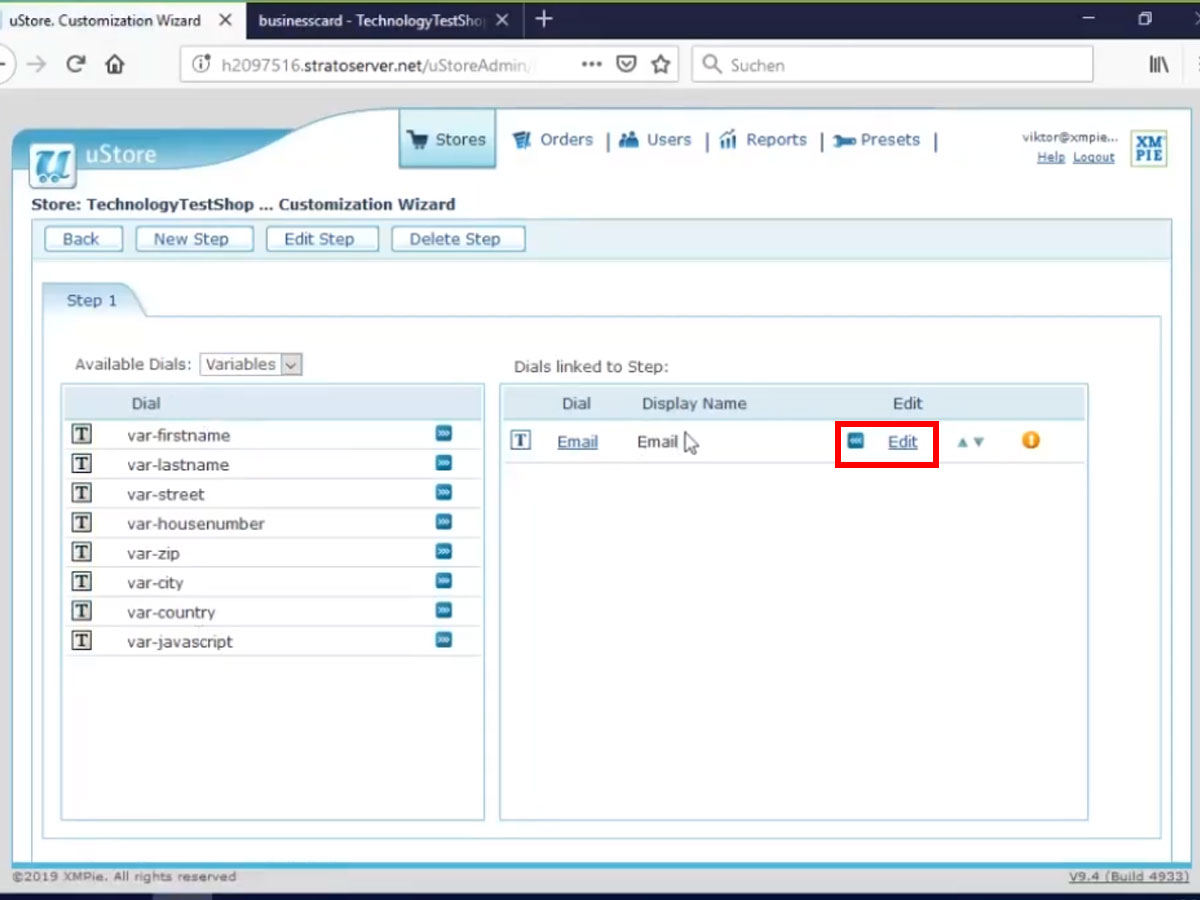Add var-city dial to the step
The width and height of the screenshot is (1200, 900).
444,581
